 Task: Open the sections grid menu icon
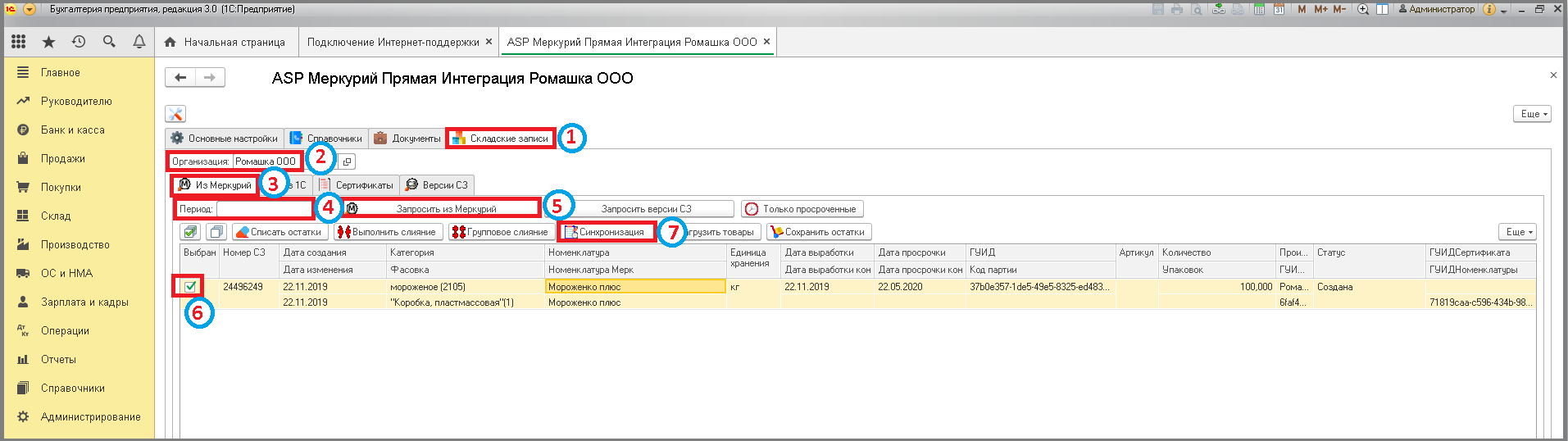pyautogui.click(x=18, y=41)
